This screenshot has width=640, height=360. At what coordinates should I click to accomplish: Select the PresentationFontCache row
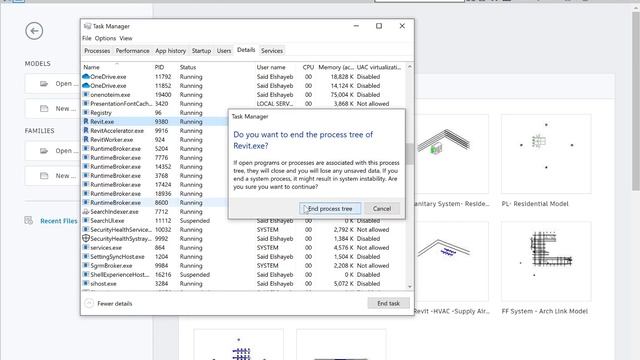coord(244,104)
